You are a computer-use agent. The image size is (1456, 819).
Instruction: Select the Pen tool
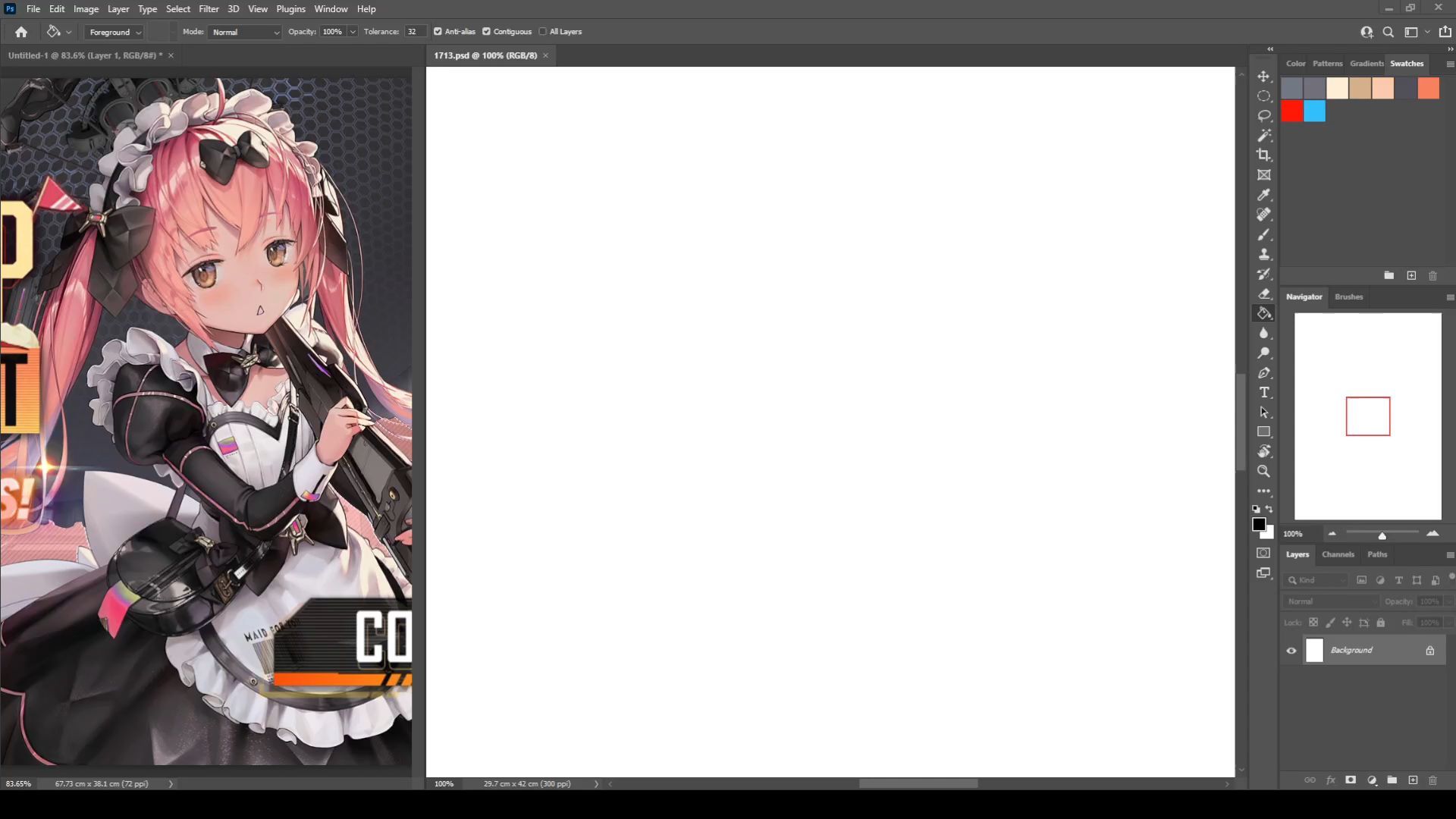[x=1263, y=373]
